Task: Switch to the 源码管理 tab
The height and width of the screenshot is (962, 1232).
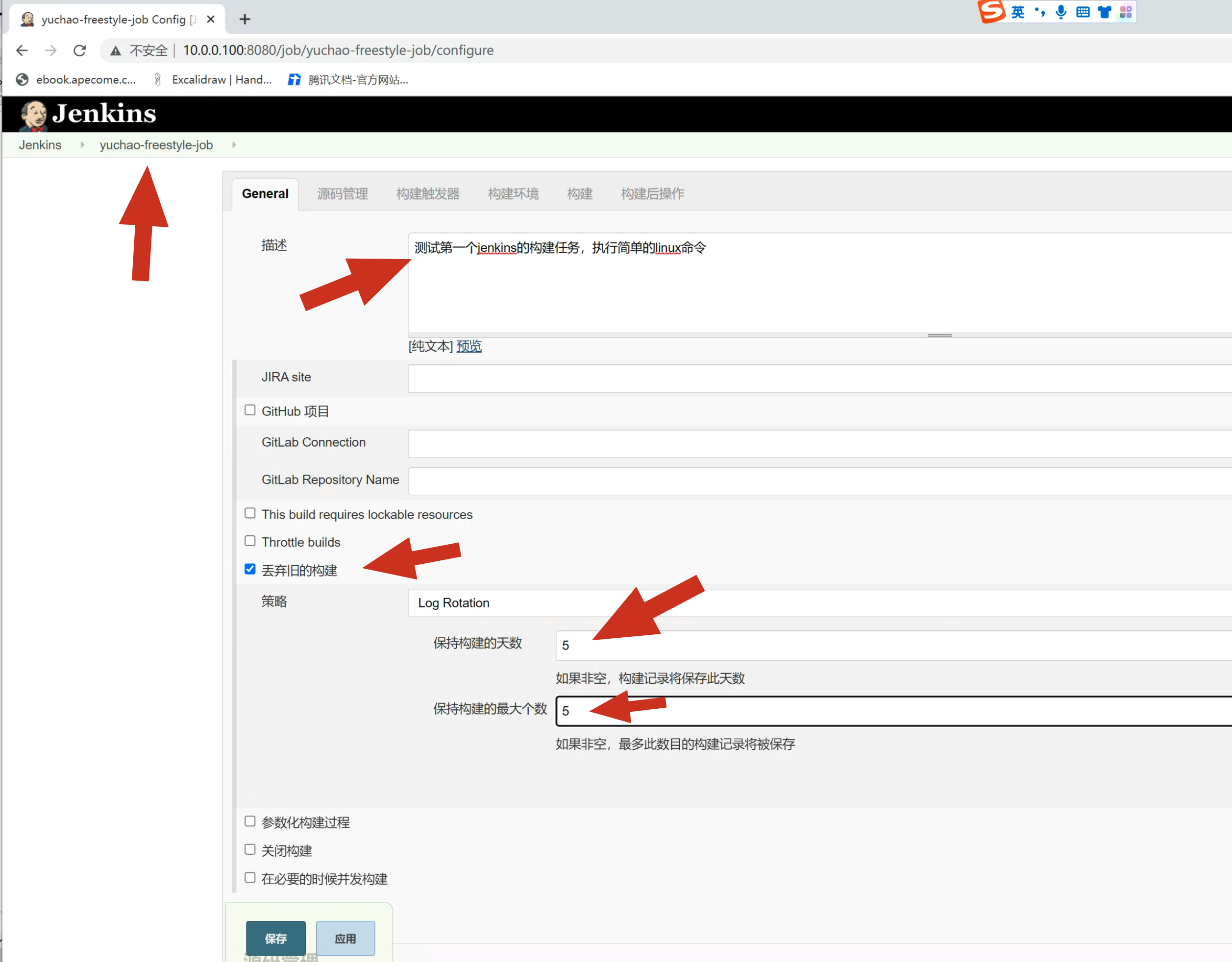Action: coord(342,194)
